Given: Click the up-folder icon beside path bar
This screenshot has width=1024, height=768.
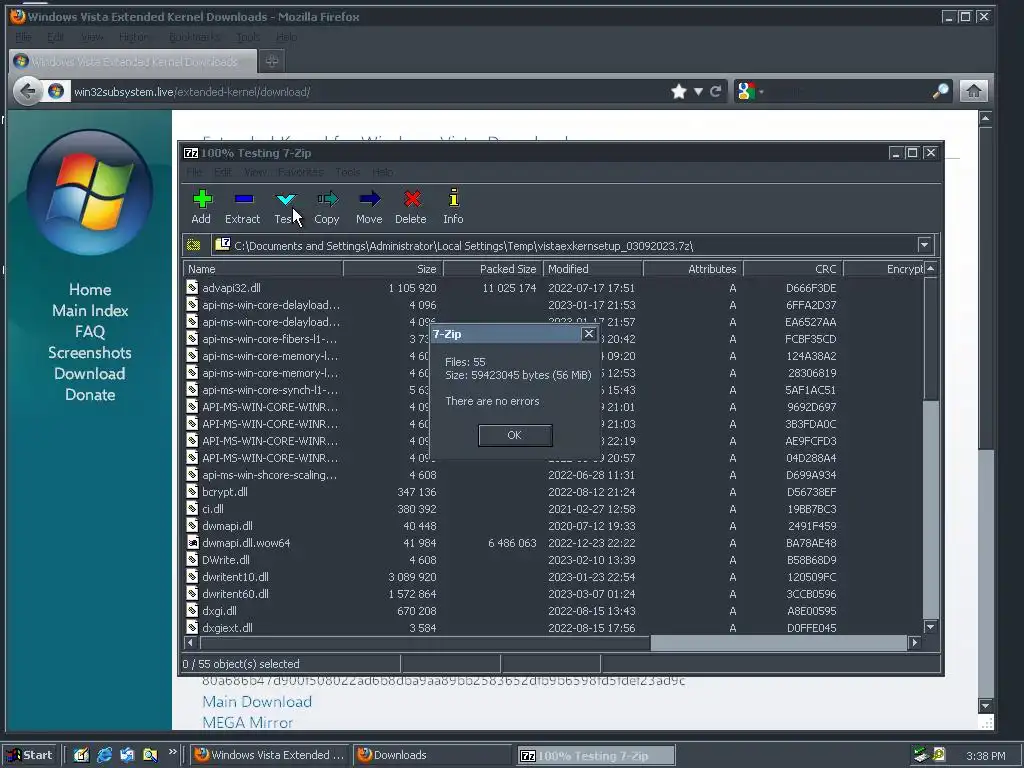Looking at the screenshot, I should click(193, 246).
